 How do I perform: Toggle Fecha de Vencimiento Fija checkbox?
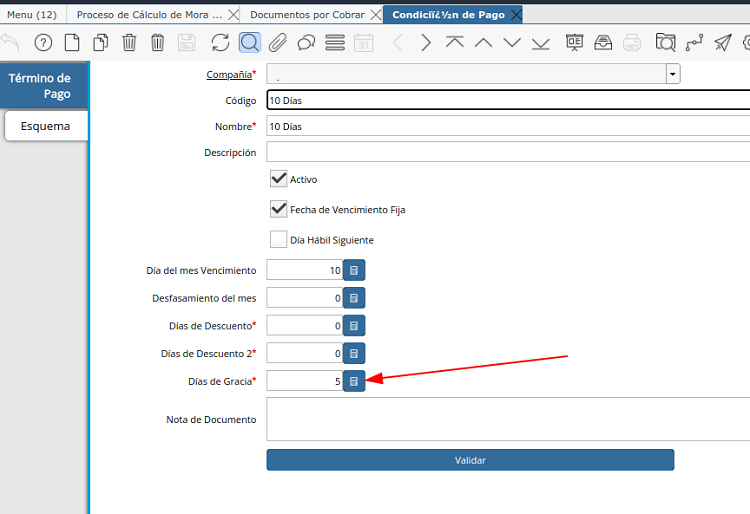279,209
